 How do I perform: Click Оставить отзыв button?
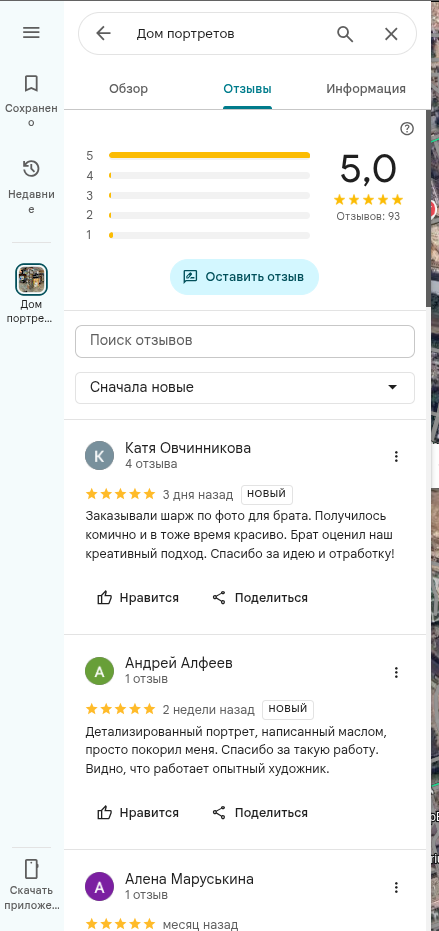[x=244, y=277]
